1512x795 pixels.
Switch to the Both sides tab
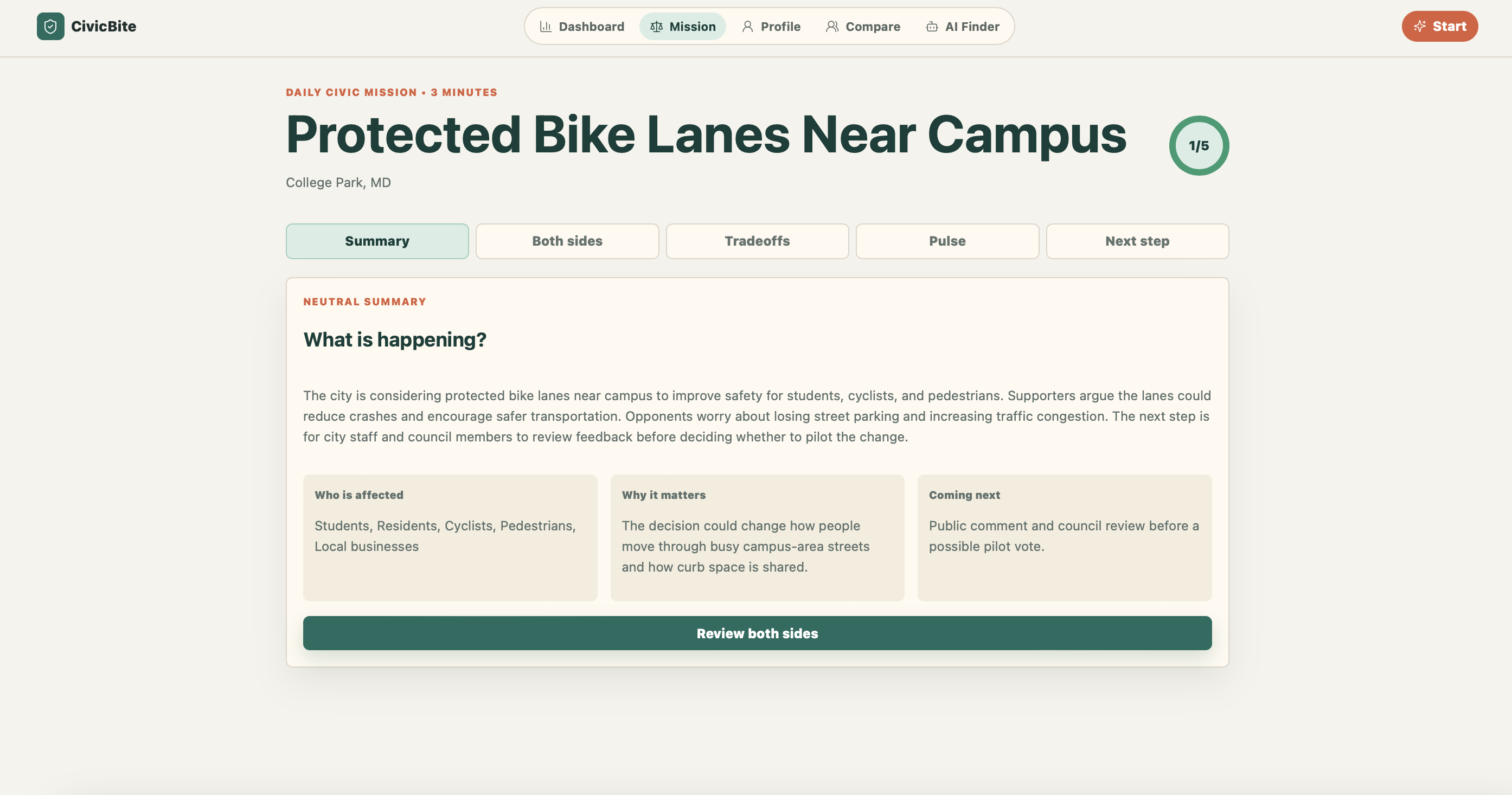point(567,241)
